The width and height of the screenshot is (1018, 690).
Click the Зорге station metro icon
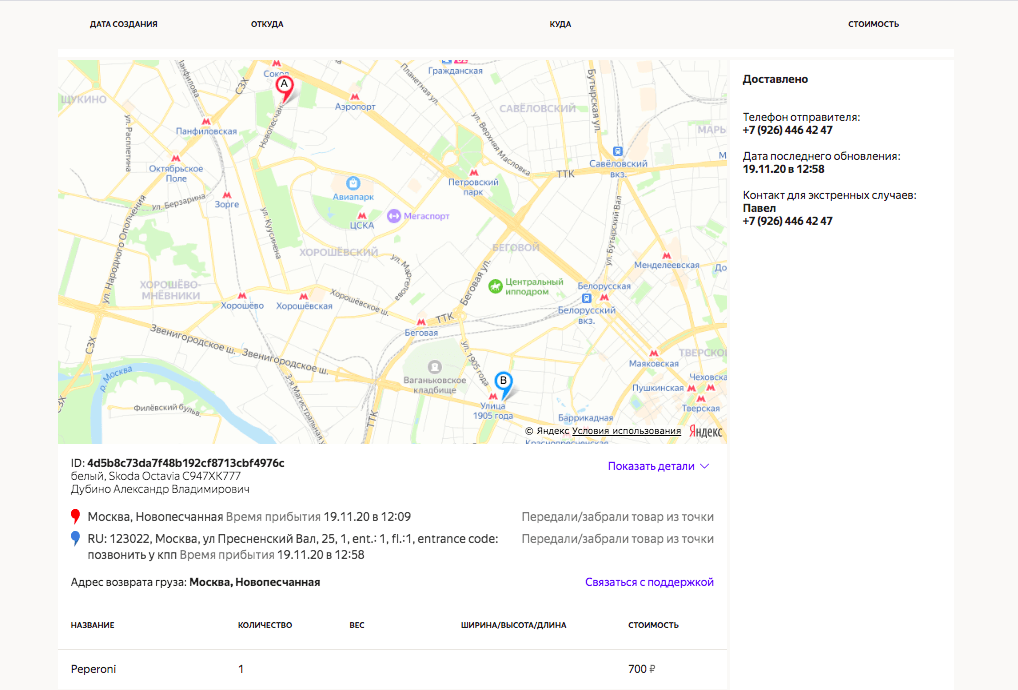pyautogui.click(x=227, y=194)
